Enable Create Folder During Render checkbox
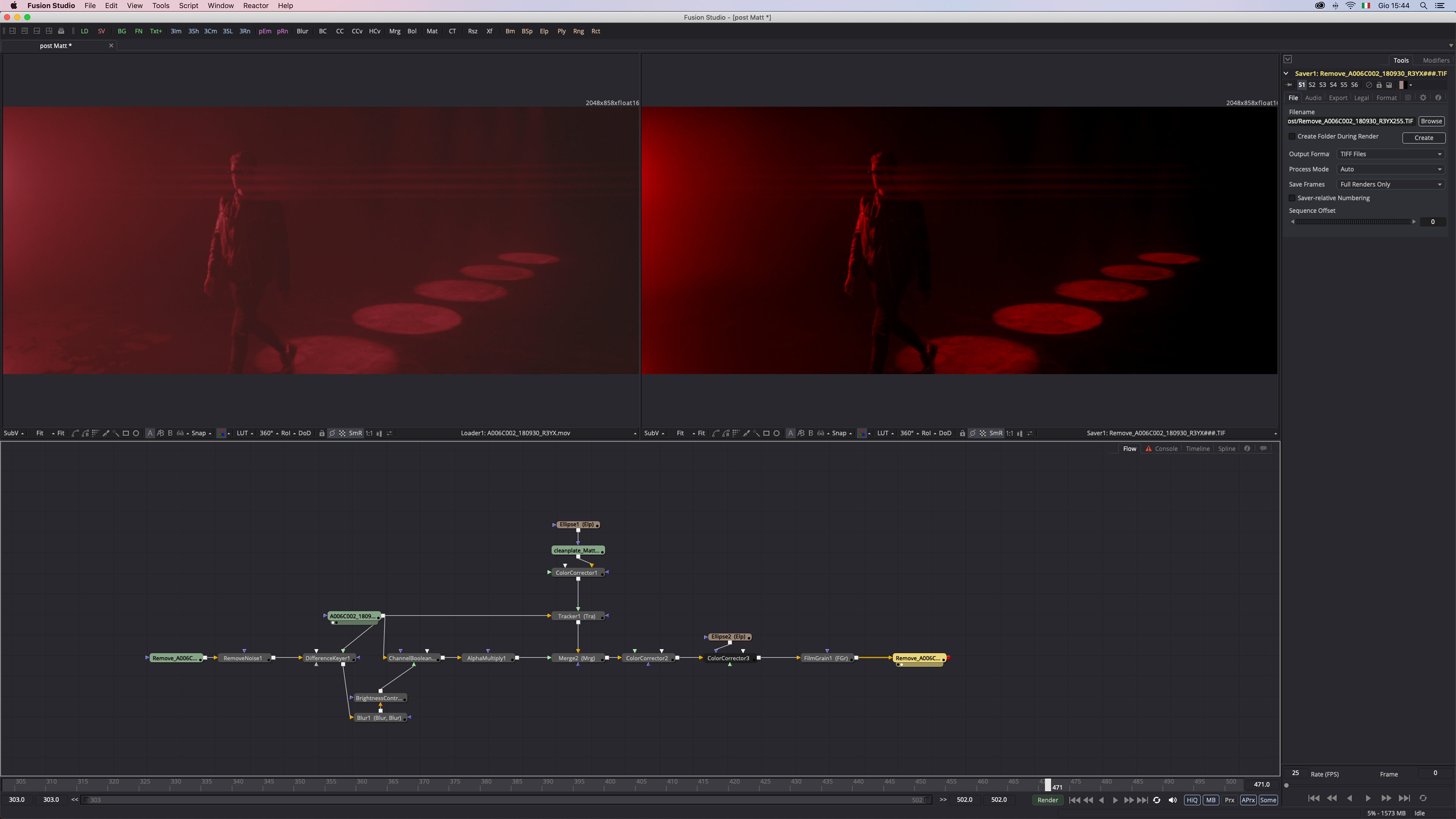 (1292, 136)
